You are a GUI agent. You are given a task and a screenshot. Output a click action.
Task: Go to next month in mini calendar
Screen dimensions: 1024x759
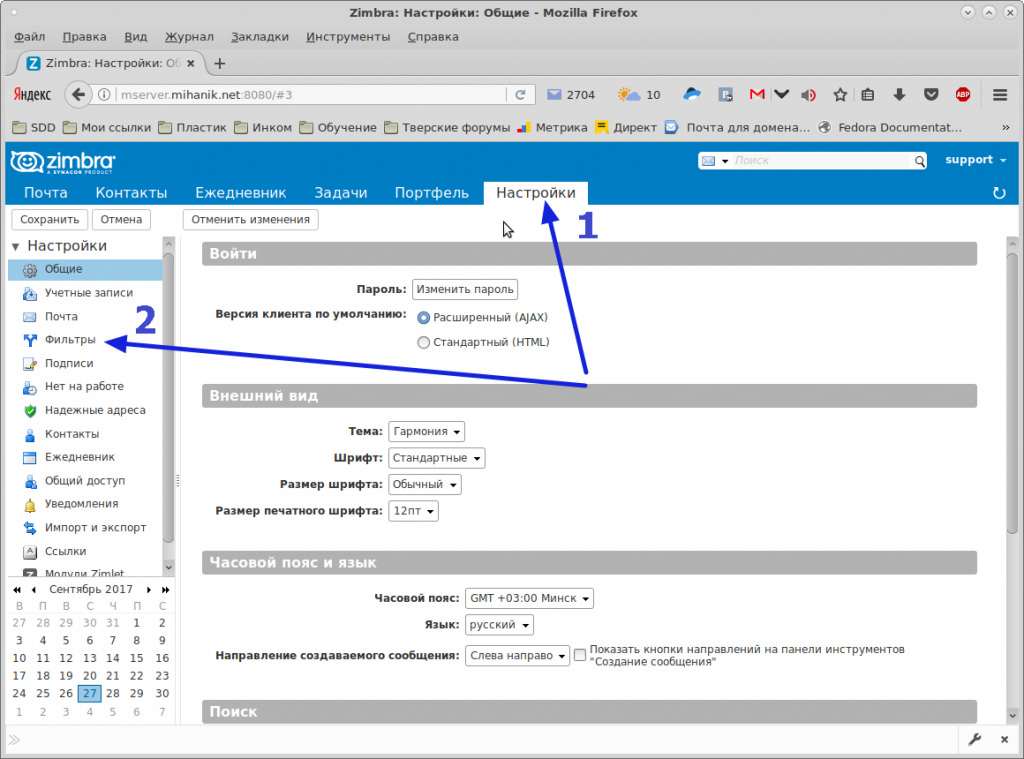pyautogui.click(x=149, y=590)
